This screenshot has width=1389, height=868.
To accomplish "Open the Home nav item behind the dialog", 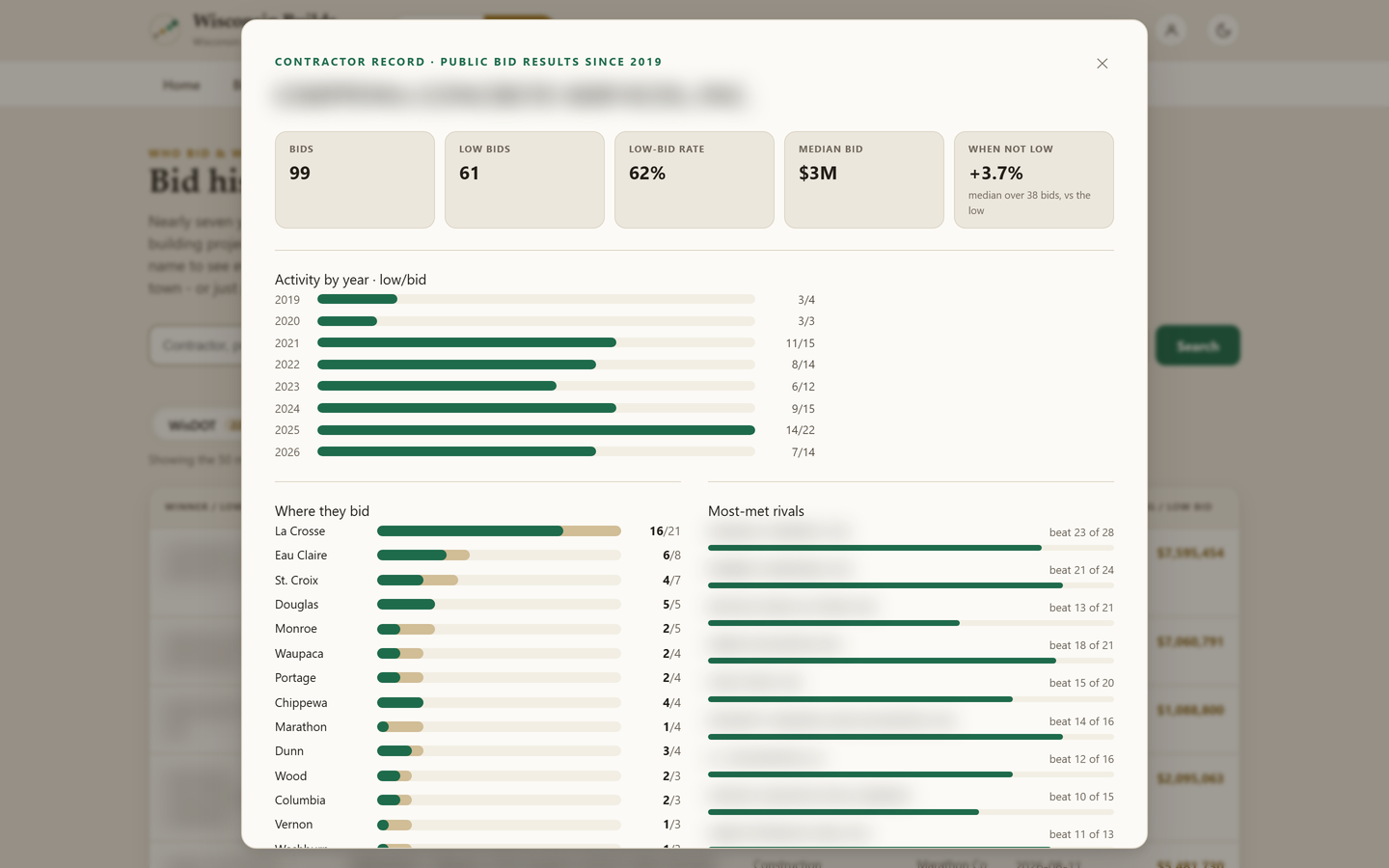I will coord(181,85).
